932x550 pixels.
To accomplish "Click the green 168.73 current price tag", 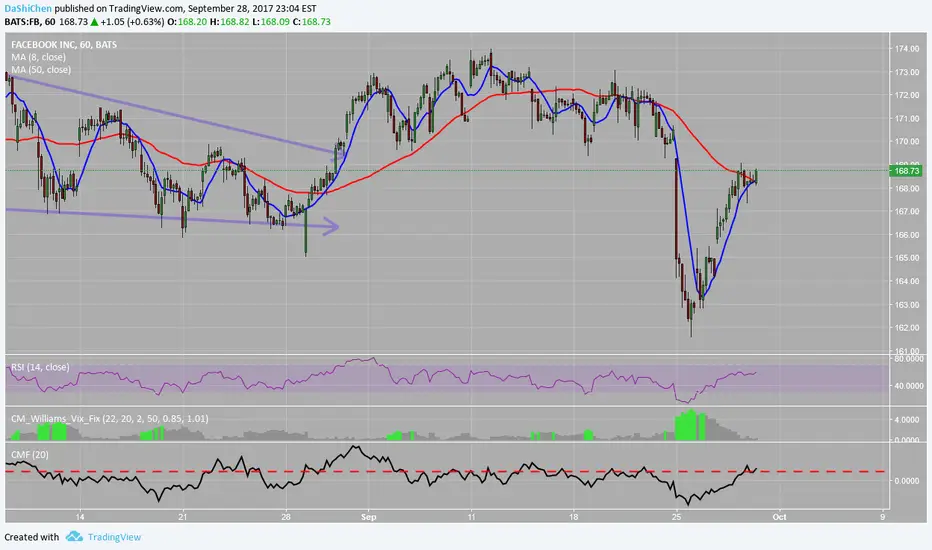I will click(x=906, y=171).
